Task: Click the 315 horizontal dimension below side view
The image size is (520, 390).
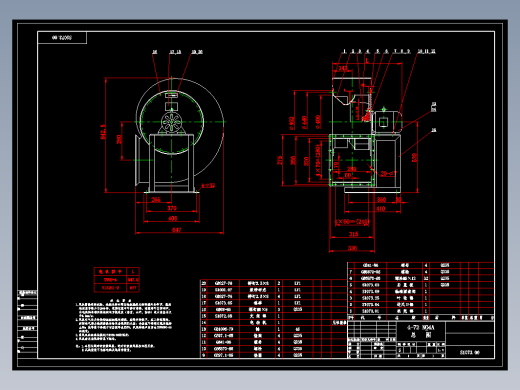Action: click(353, 234)
